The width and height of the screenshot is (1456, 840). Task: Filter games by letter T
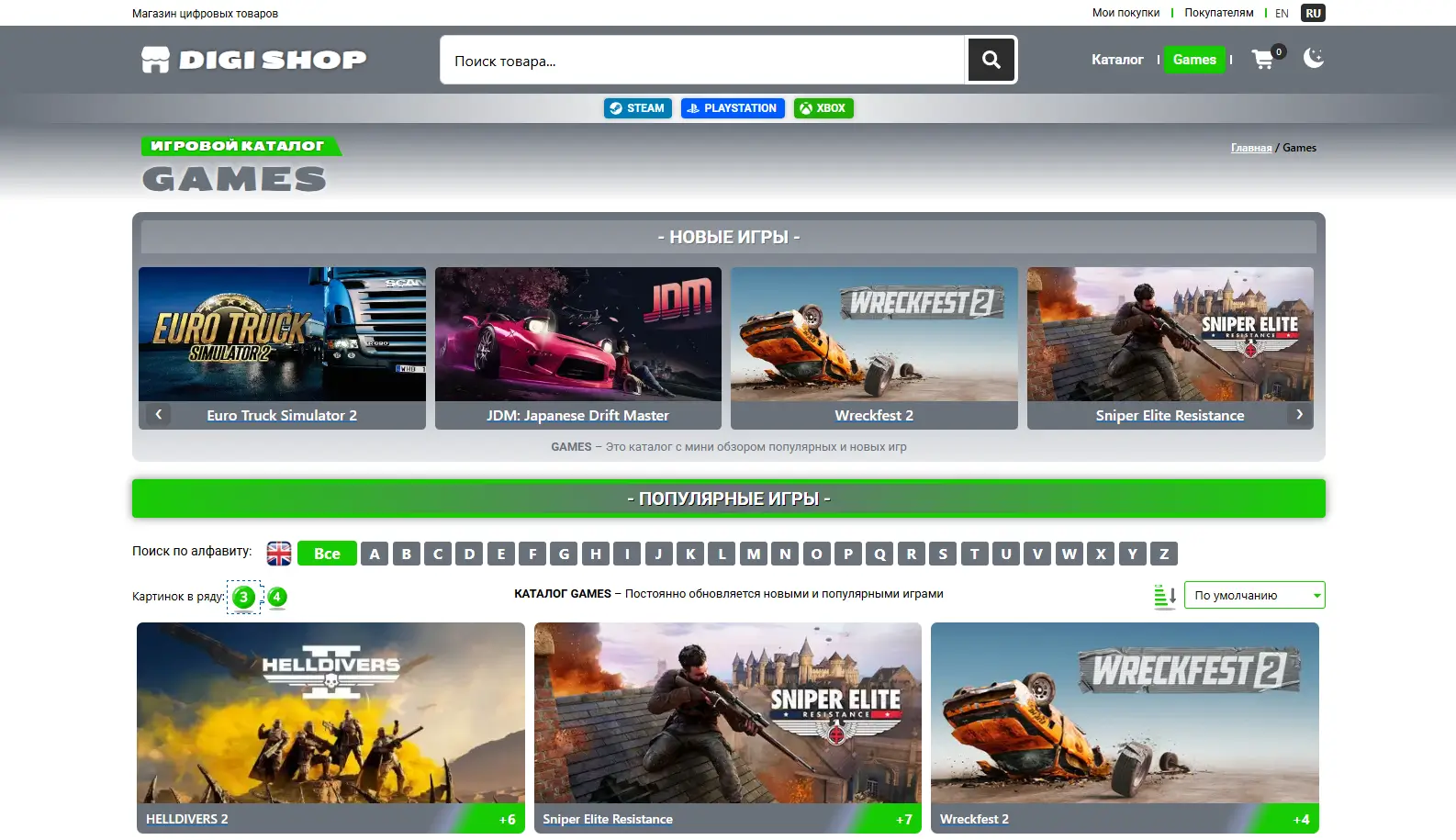[x=974, y=554]
